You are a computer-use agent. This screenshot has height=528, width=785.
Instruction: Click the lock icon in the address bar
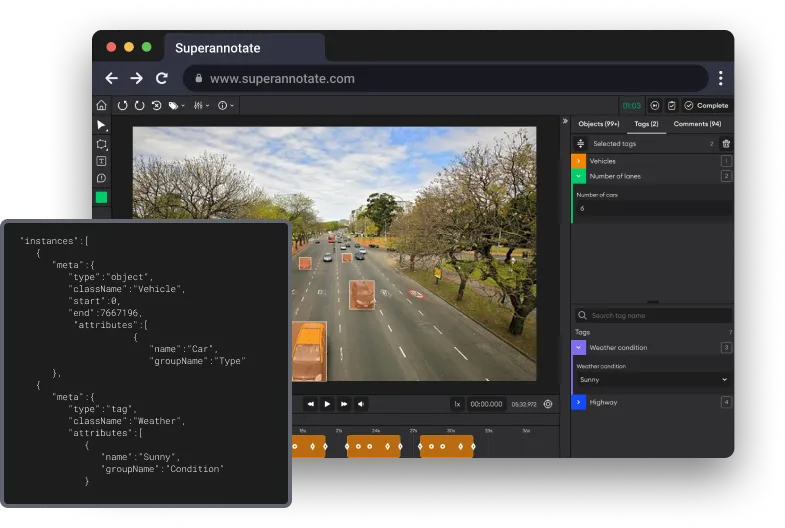[x=198, y=78]
